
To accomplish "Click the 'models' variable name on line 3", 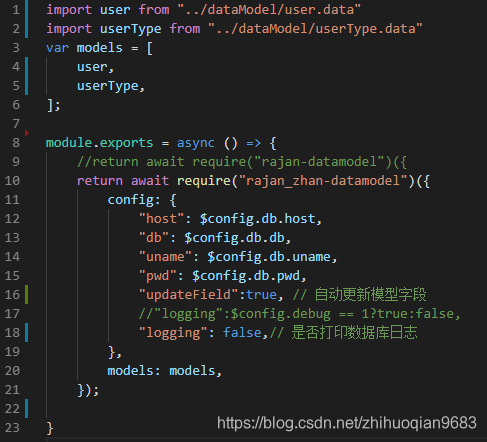I will [x=100, y=48].
